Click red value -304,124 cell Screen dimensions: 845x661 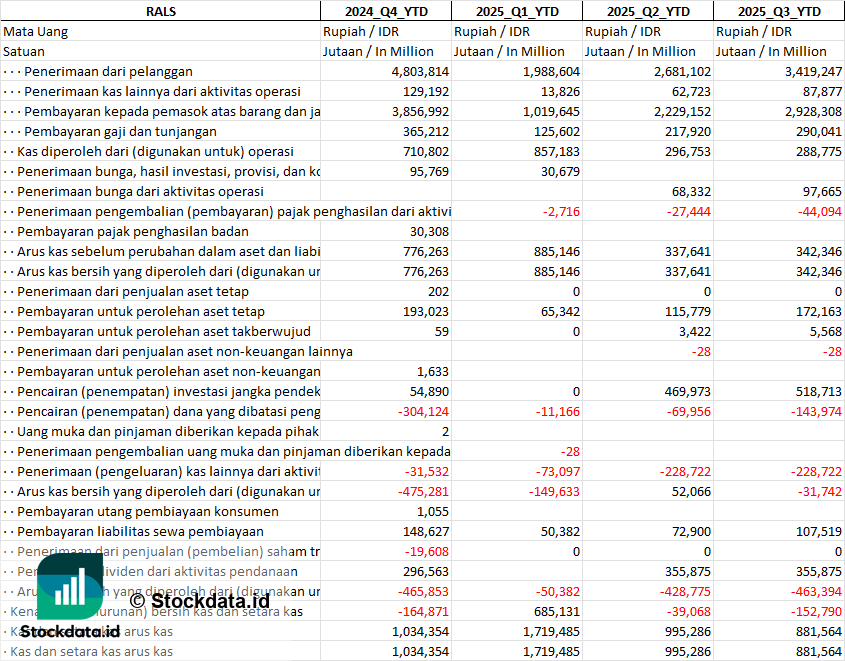coord(386,410)
